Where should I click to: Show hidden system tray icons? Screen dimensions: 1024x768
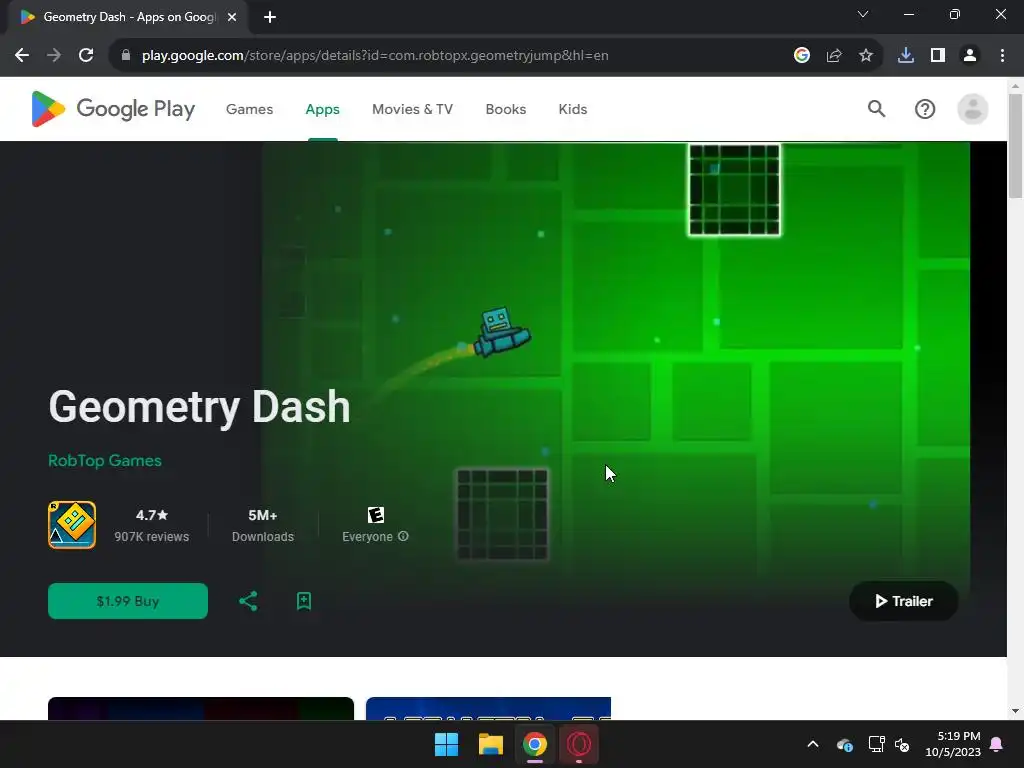pos(813,744)
